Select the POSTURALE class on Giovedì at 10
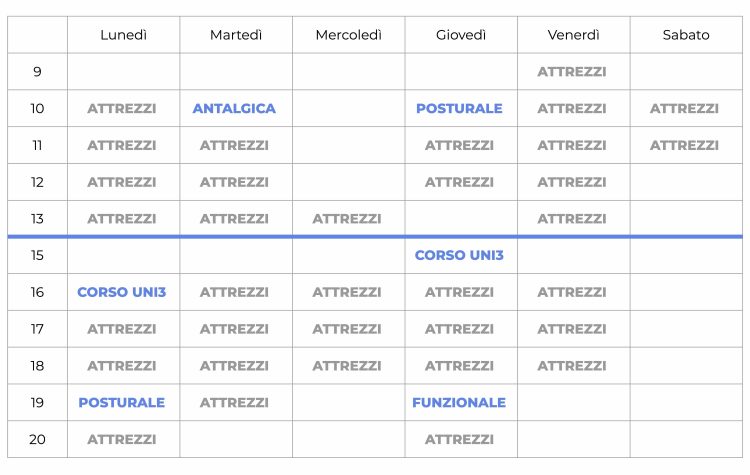The image size is (750, 475). click(x=459, y=109)
